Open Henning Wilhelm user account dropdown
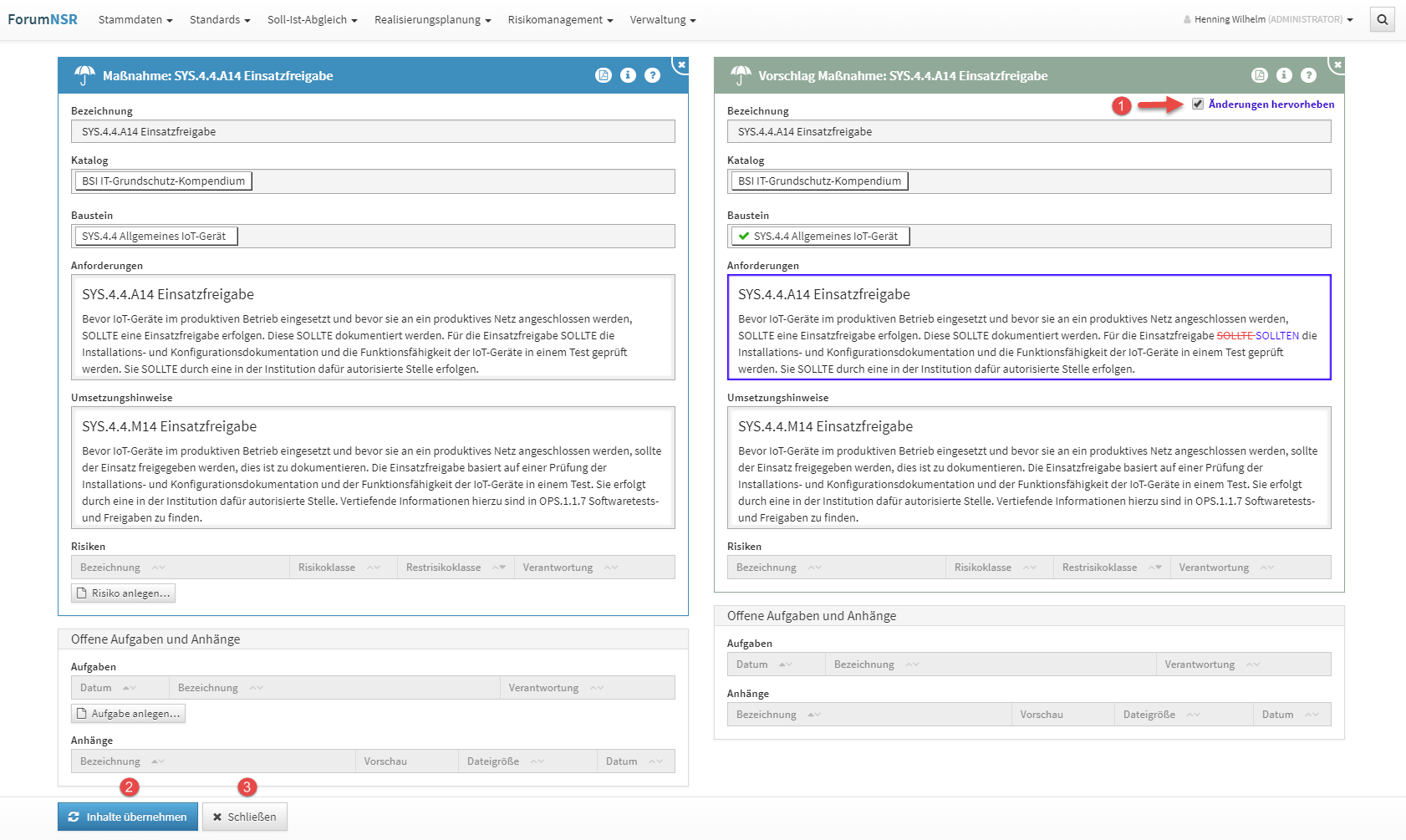This screenshot has height=840, width=1406. coord(1268,19)
